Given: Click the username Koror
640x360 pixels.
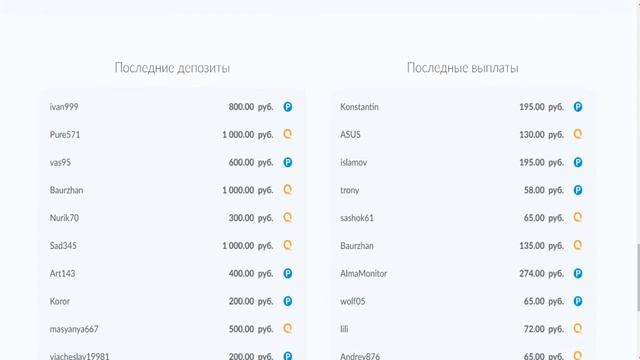Looking at the screenshot, I should click(x=60, y=301).
